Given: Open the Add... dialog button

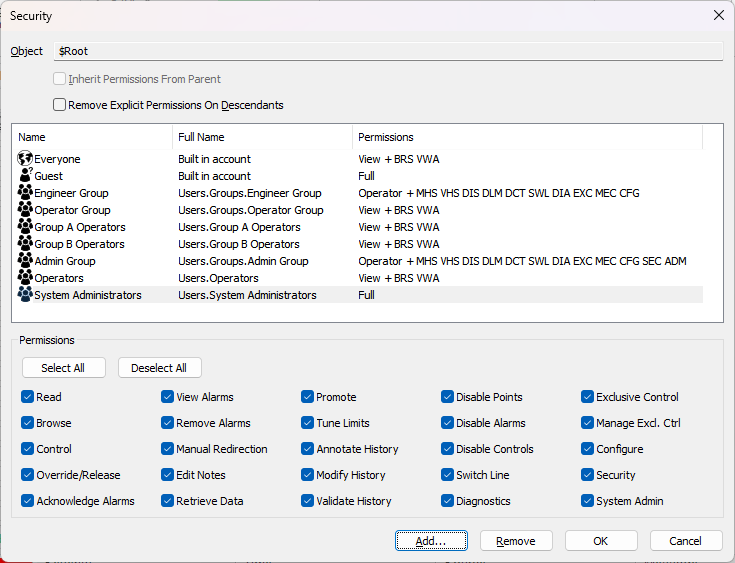Looking at the screenshot, I should pos(432,541).
